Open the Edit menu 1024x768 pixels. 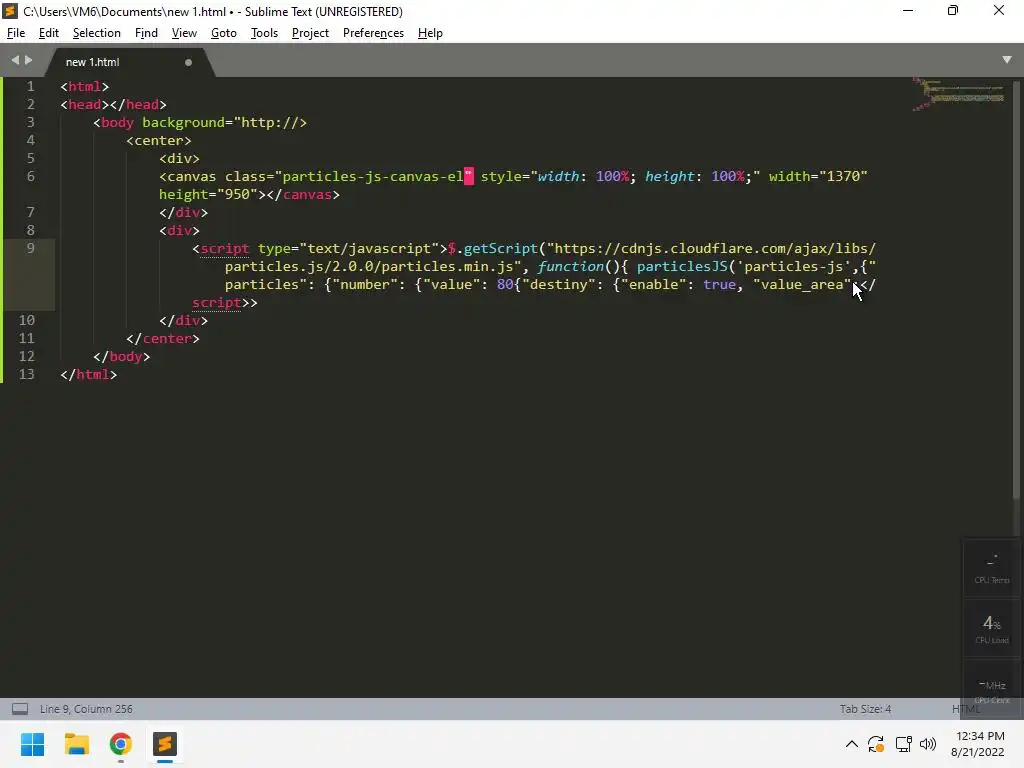pos(48,33)
